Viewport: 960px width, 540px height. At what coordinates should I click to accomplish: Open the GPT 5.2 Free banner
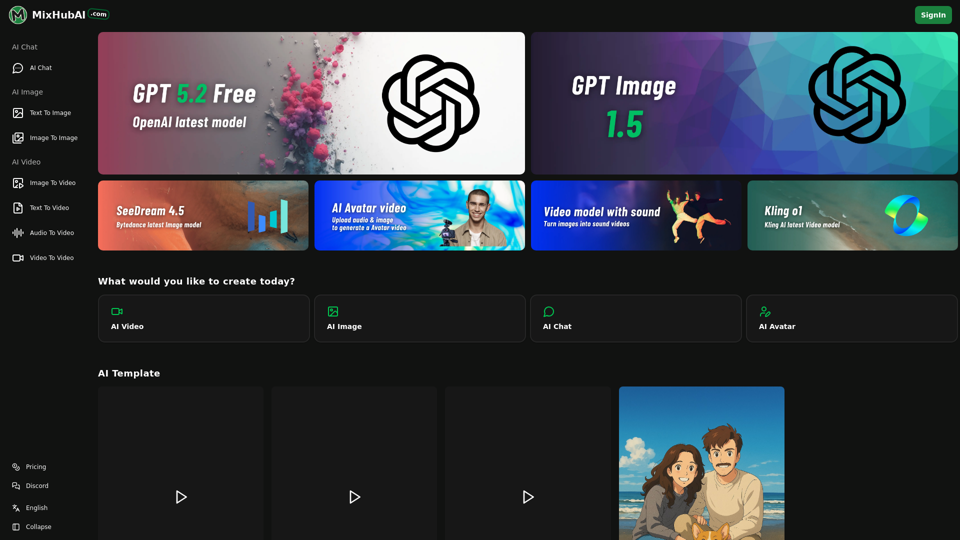pos(311,103)
